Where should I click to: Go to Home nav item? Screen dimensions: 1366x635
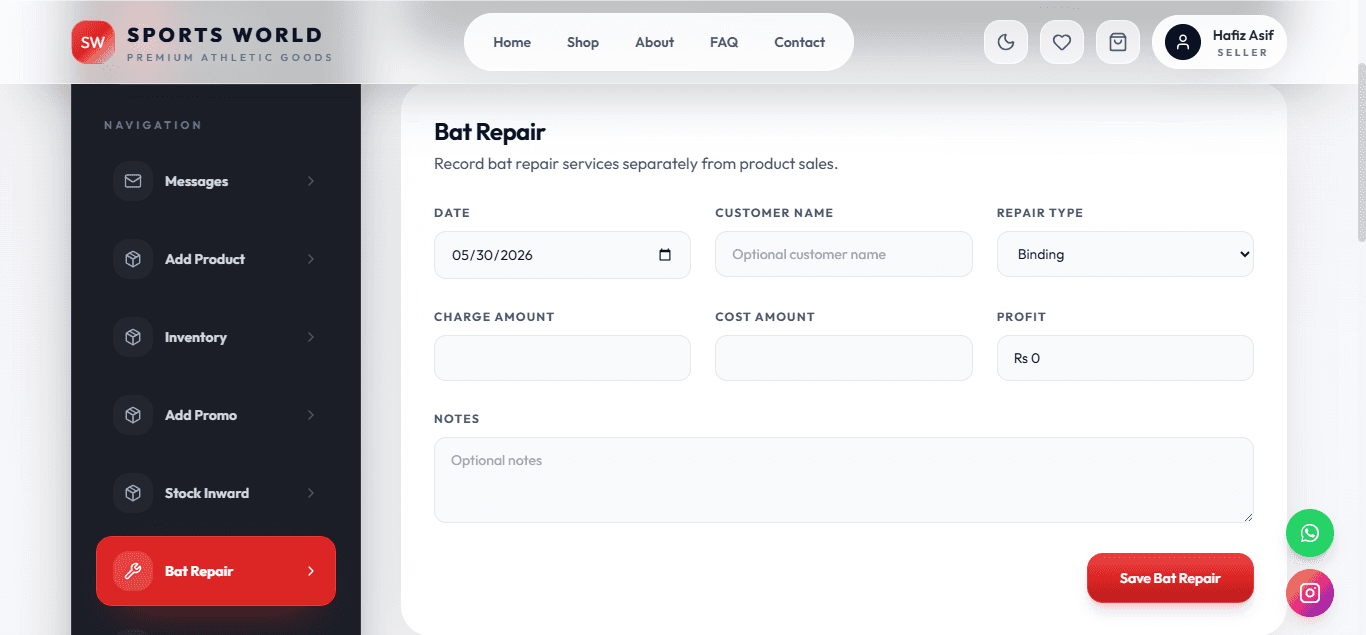[512, 42]
